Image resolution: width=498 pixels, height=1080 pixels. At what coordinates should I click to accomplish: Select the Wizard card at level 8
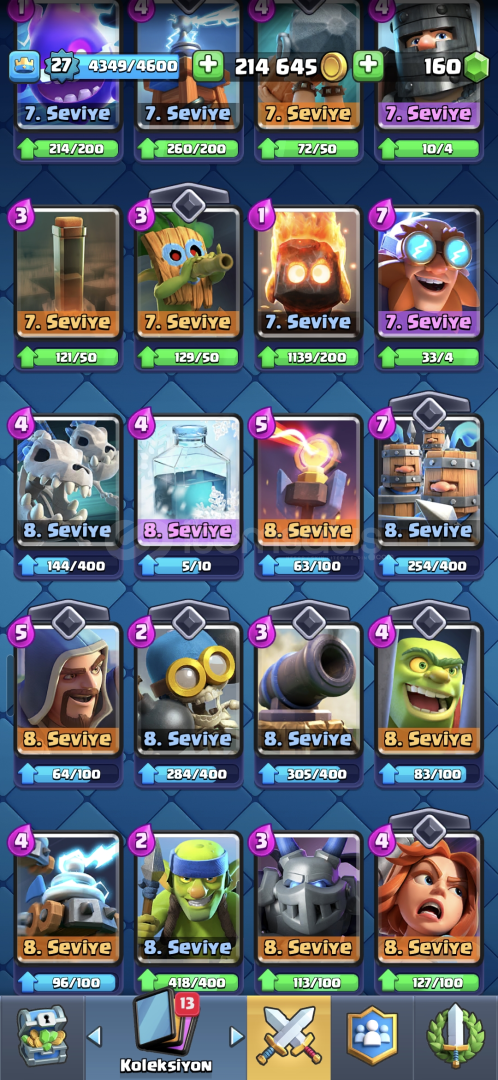[68, 689]
